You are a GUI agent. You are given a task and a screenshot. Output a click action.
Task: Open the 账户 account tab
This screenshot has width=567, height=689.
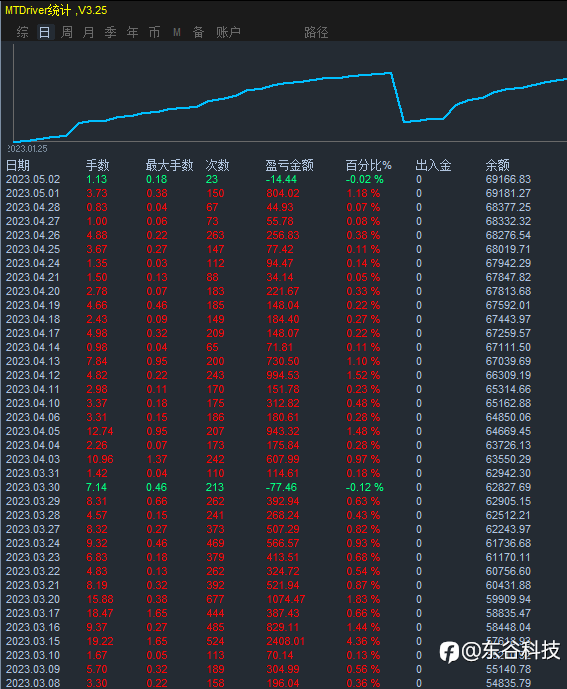pos(228,32)
